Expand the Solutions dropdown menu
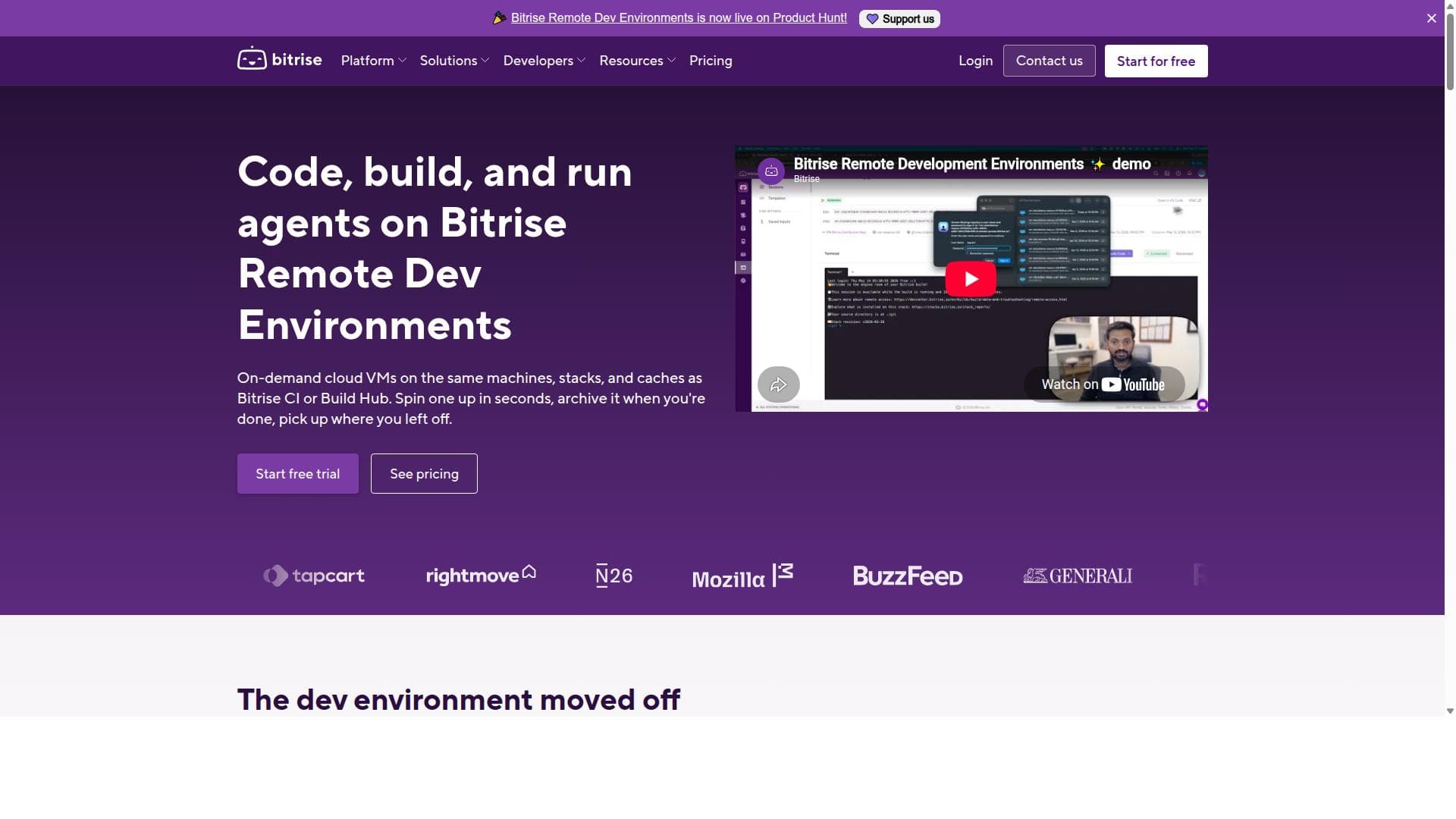1456x819 pixels. (x=454, y=61)
